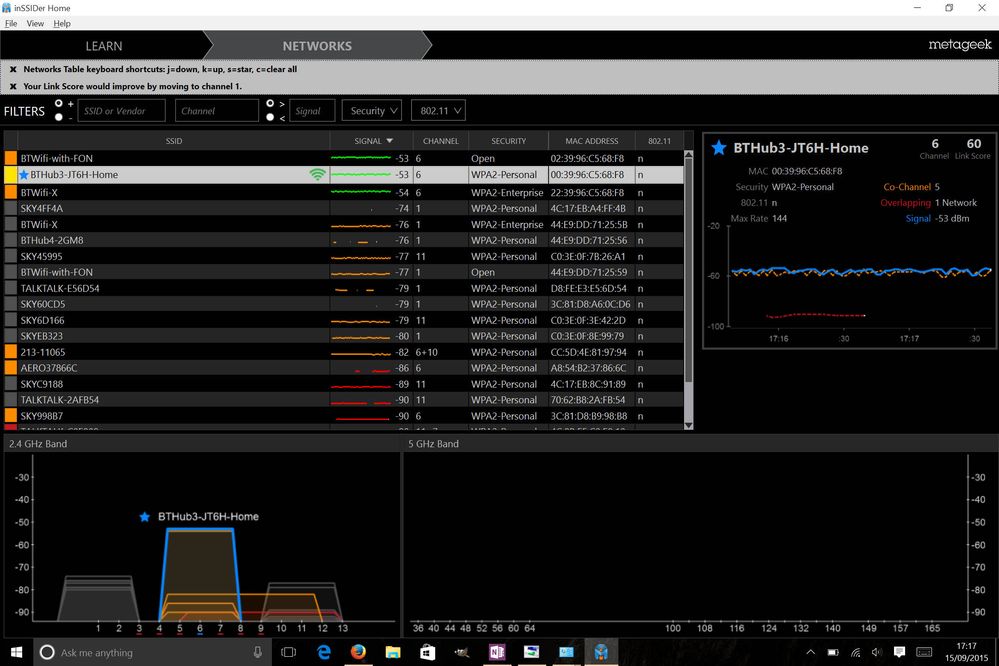Click the blue star in the BTHub3-JT6H-Home details panel
The width and height of the screenshot is (999, 666).
click(x=719, y=148)
